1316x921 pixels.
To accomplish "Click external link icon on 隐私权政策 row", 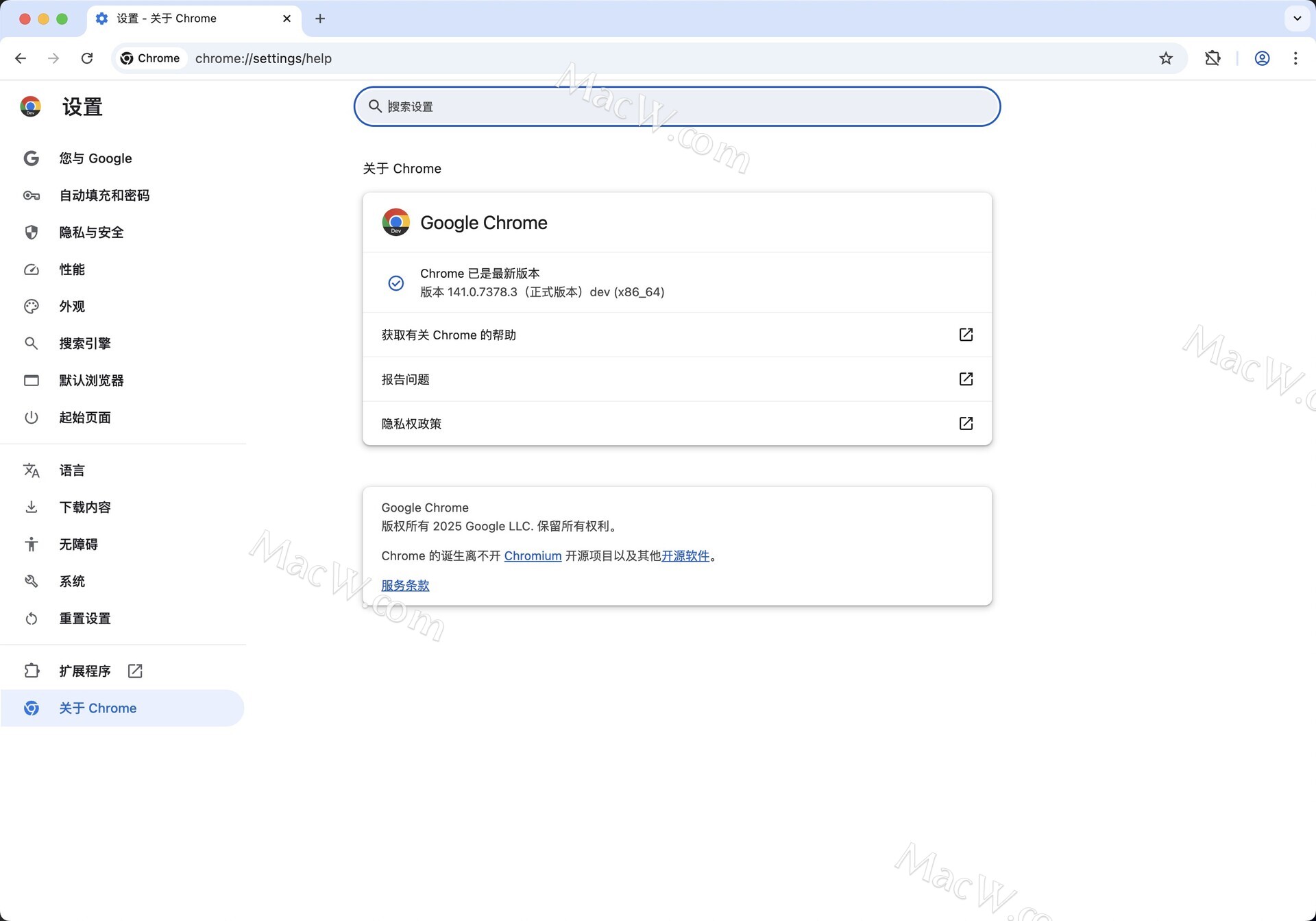I will tap(966, 424).
